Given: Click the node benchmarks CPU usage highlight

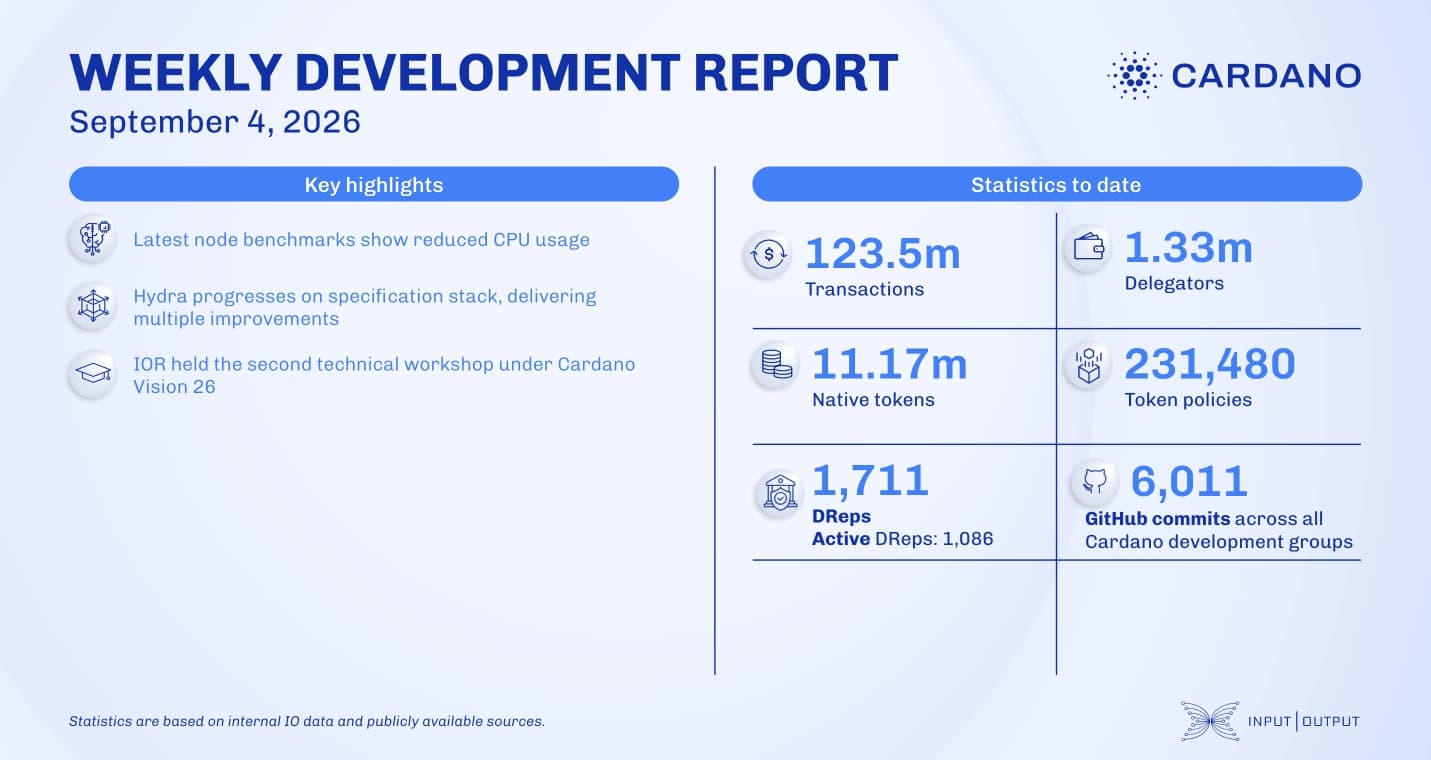Looking at the screenshot, I should [x=361, y=240].
